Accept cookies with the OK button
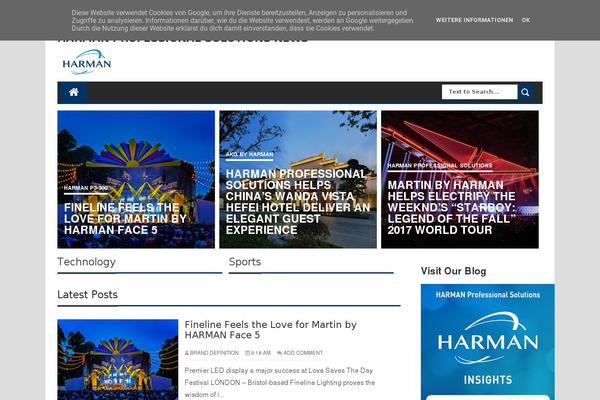Screen dimensions: 600x400 point(526,20)
